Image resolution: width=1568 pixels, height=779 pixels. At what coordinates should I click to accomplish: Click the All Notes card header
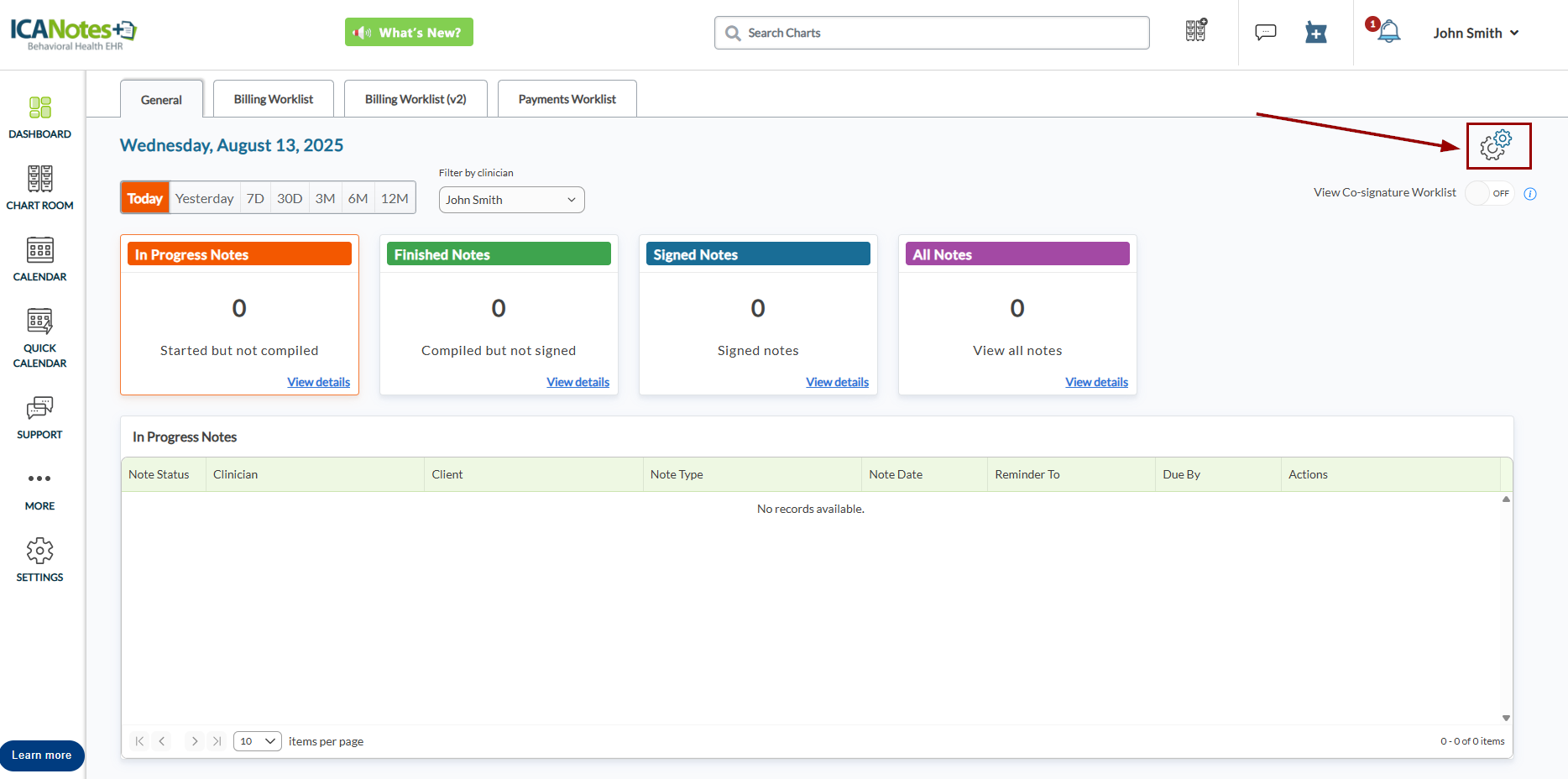tap(1017, 254)
